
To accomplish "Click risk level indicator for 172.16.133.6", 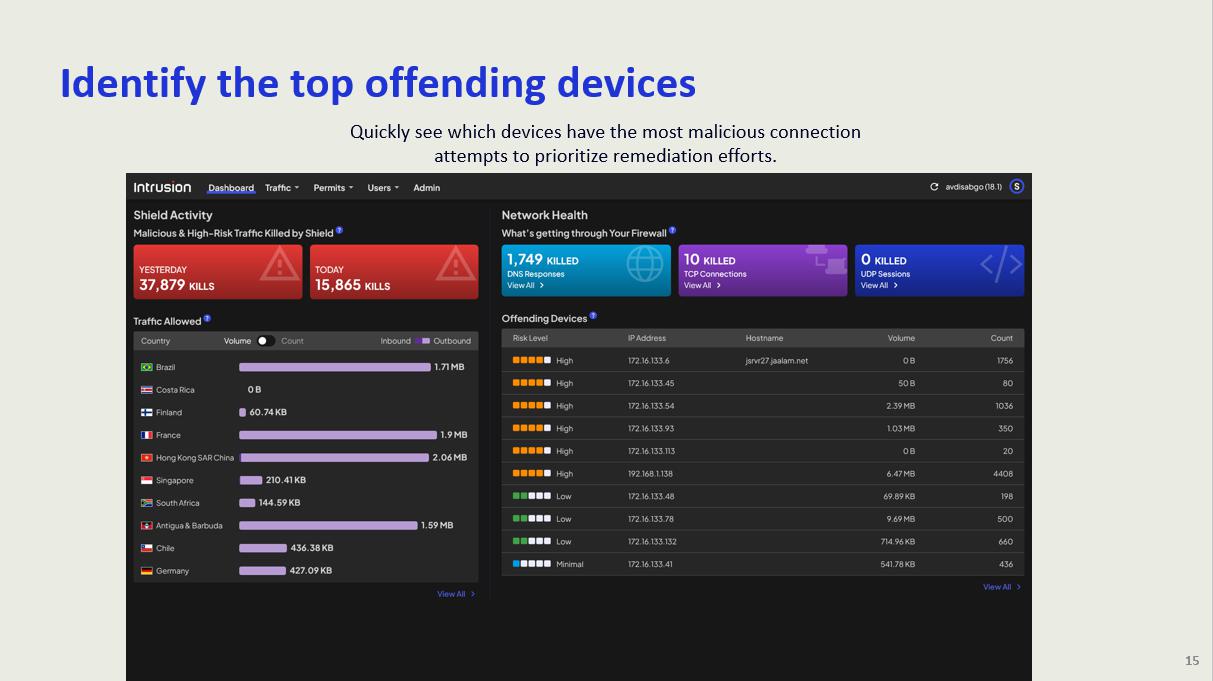I will pos(532,360).
